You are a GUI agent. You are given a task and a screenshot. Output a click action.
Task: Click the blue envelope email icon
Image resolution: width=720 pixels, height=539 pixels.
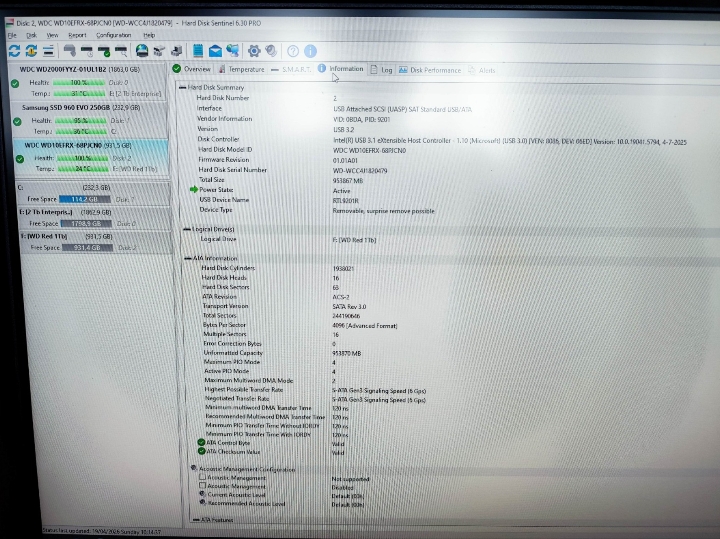[215, 51]
